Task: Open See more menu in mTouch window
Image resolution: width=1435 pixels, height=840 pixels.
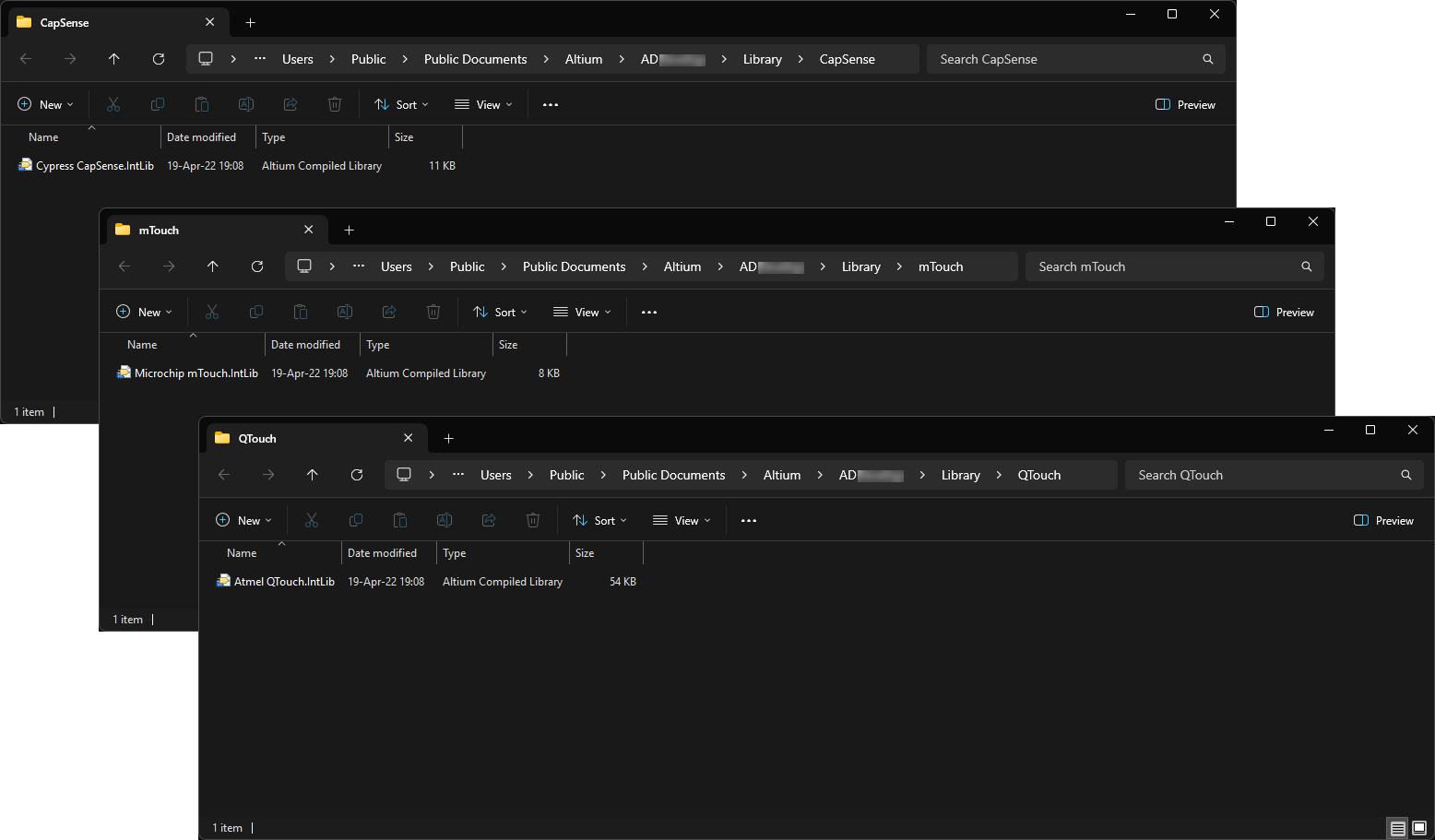Action: [649, 313]
